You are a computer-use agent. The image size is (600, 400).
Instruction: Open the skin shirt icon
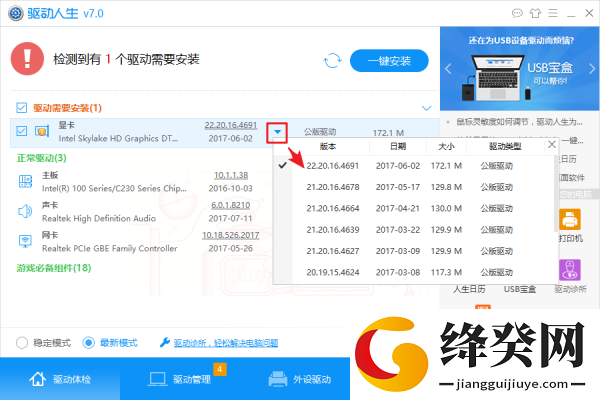click(535, 13)
